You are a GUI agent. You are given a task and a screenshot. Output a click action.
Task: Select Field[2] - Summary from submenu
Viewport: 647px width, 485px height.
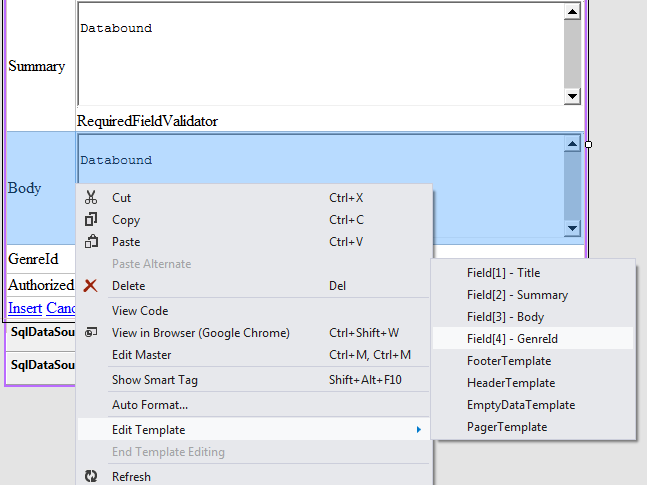(x=517, y=295)
